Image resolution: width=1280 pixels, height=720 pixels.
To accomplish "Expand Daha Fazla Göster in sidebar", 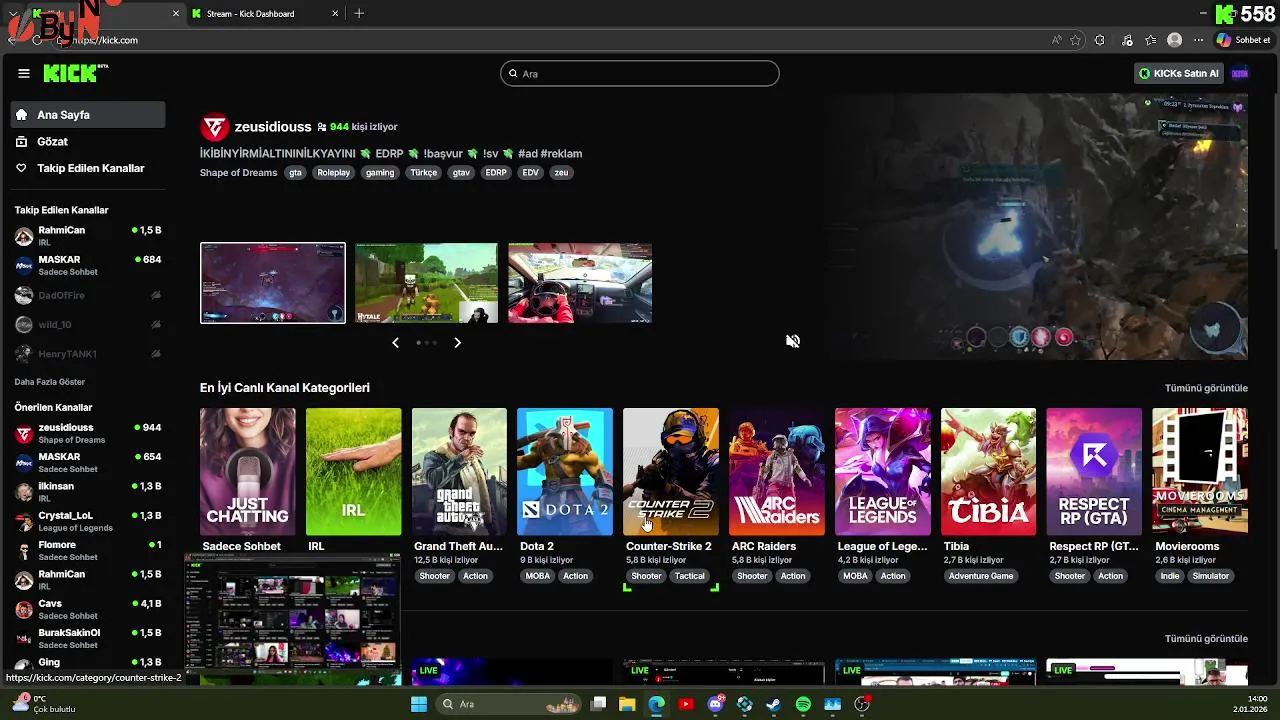I will (x=50, y=382).
